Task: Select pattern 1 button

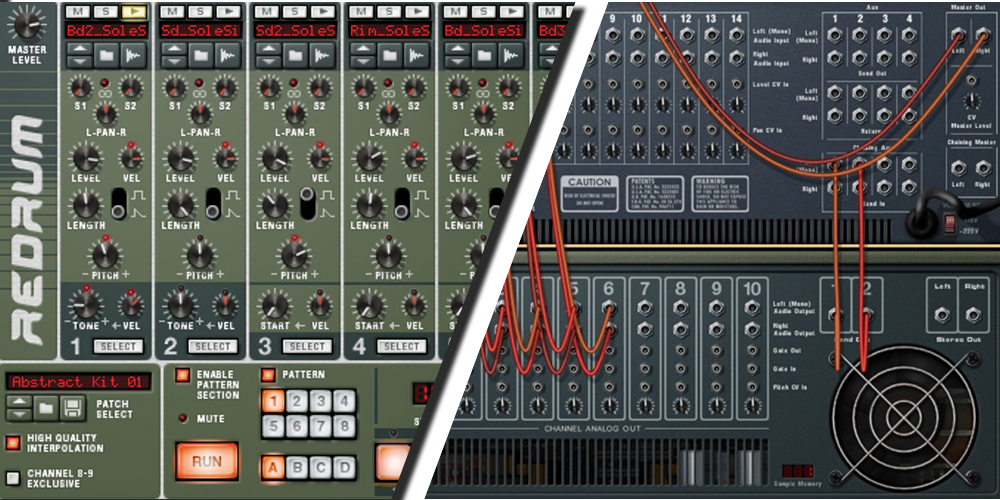Action: pyautogui.click(x=273, y=402)
